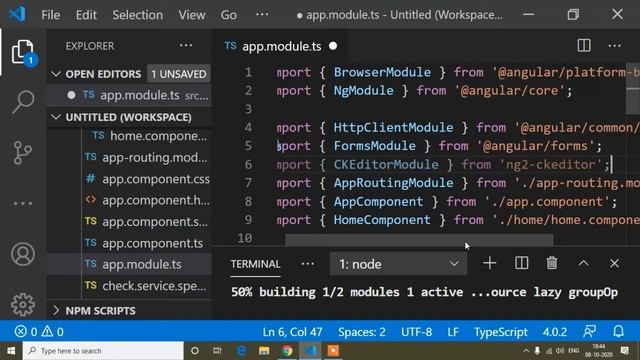Open app.component.html in explorer
The image size is (640, 360).
tap(147, 200)
